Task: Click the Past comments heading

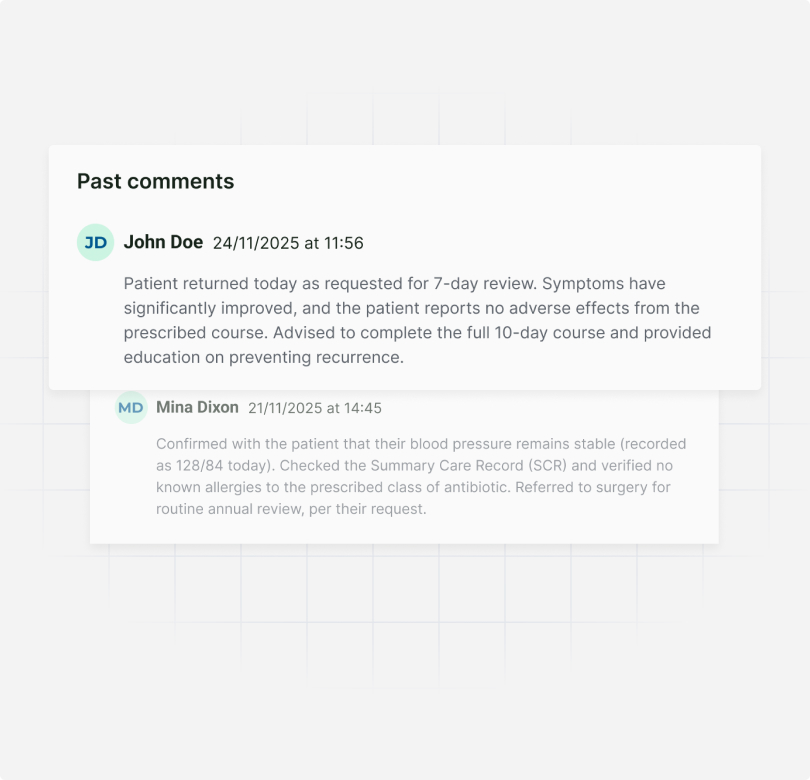Action: coord(155,181)
